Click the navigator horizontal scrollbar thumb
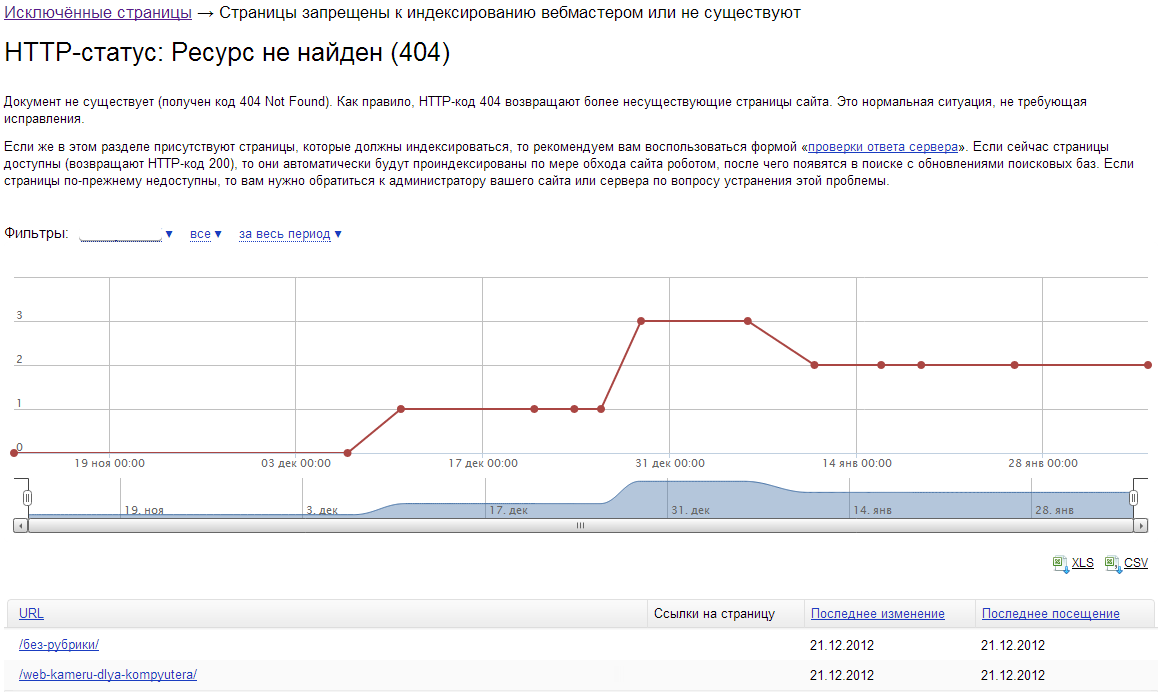1170x692 pixels. tap(580, 525)
